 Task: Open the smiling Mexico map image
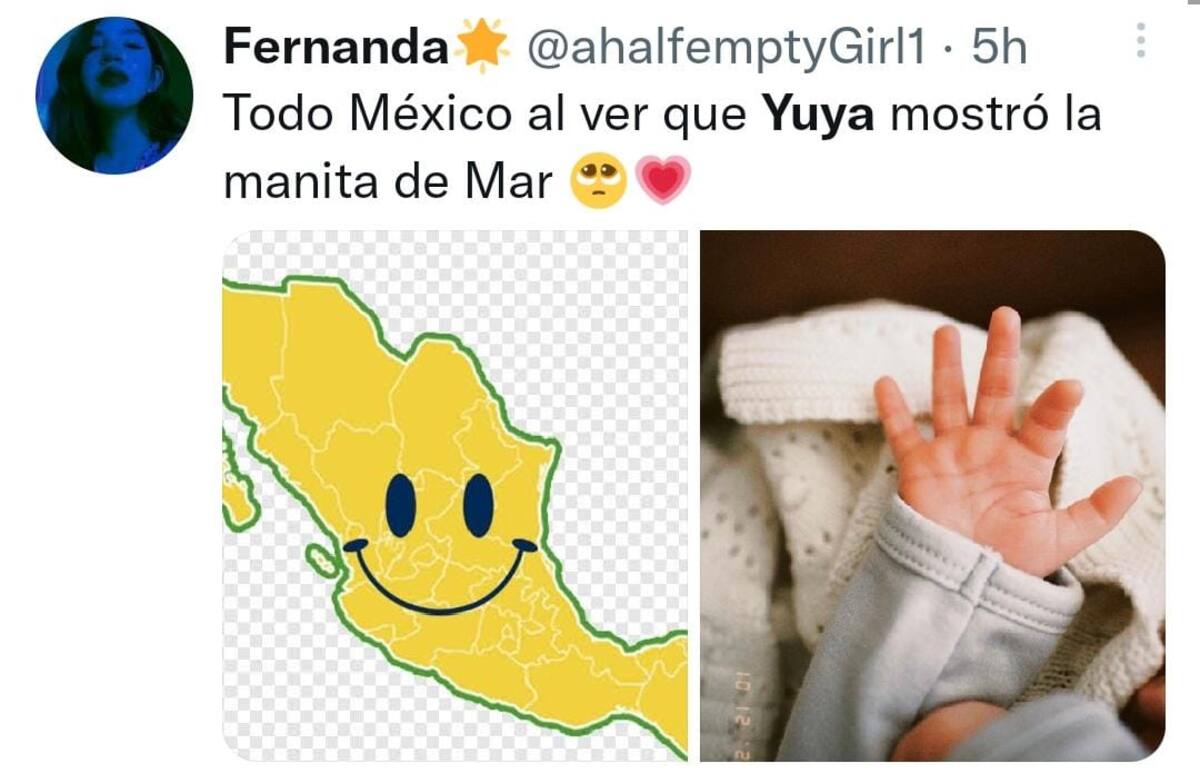pos(455,496)
